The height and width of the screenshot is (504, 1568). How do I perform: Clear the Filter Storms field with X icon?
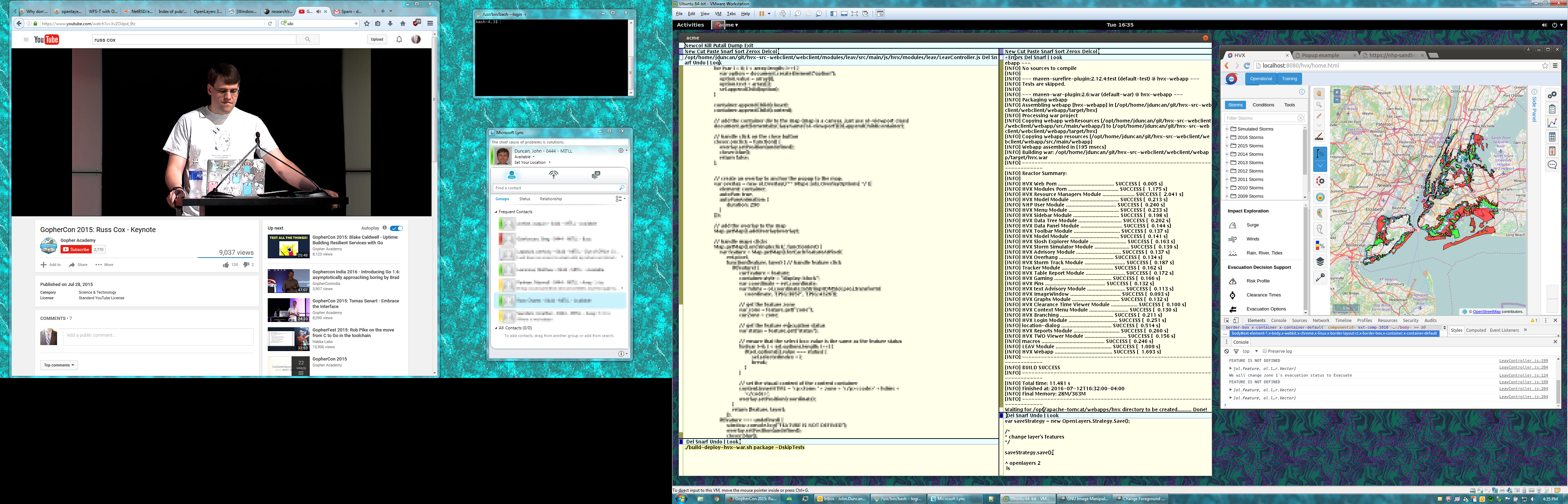pos(1300,118)
